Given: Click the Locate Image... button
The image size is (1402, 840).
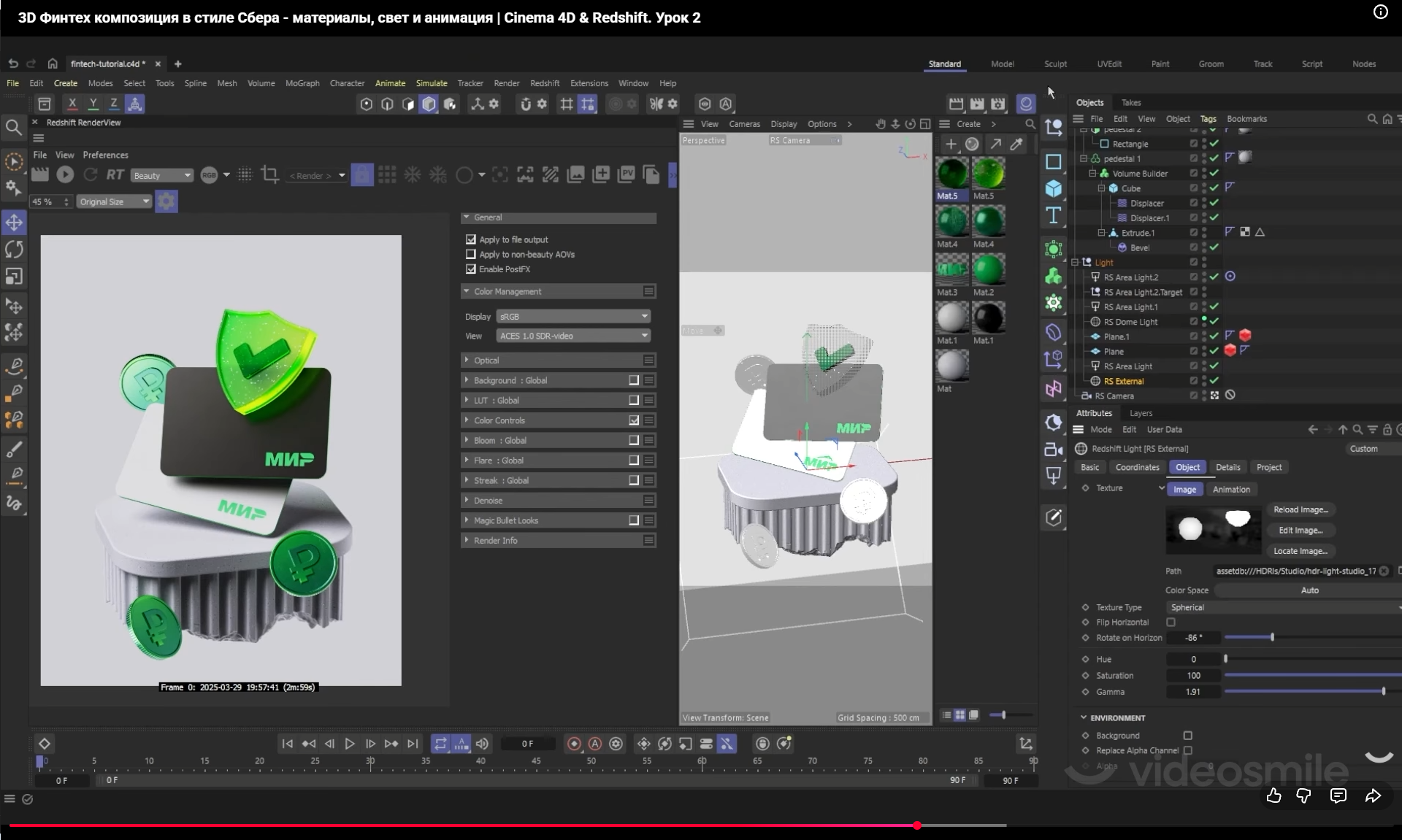Looking at the screenshot, I should (1300, 551).
